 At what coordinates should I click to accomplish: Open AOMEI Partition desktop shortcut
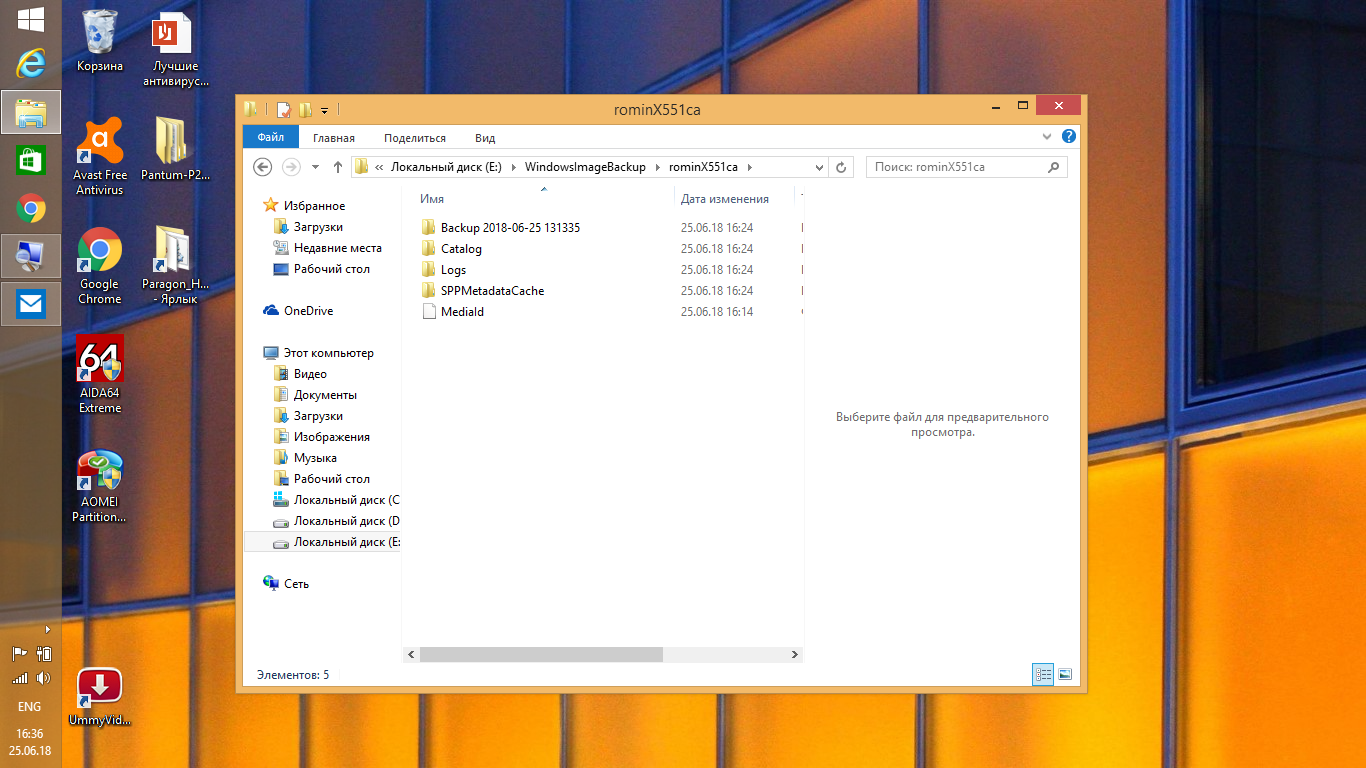coord(100,487)
